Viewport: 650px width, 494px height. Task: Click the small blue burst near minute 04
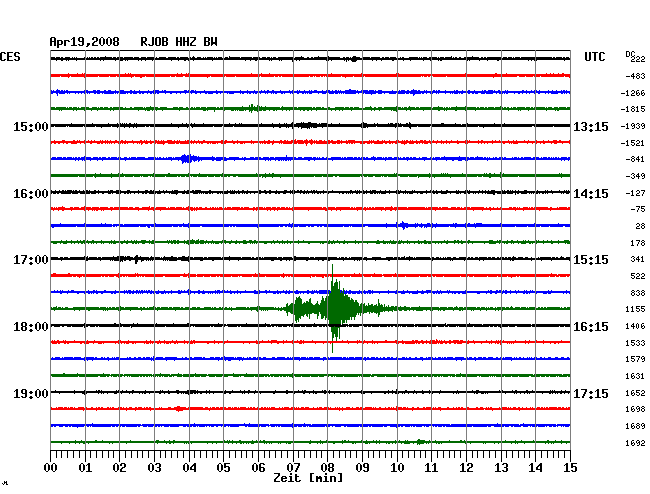point(187,159)
